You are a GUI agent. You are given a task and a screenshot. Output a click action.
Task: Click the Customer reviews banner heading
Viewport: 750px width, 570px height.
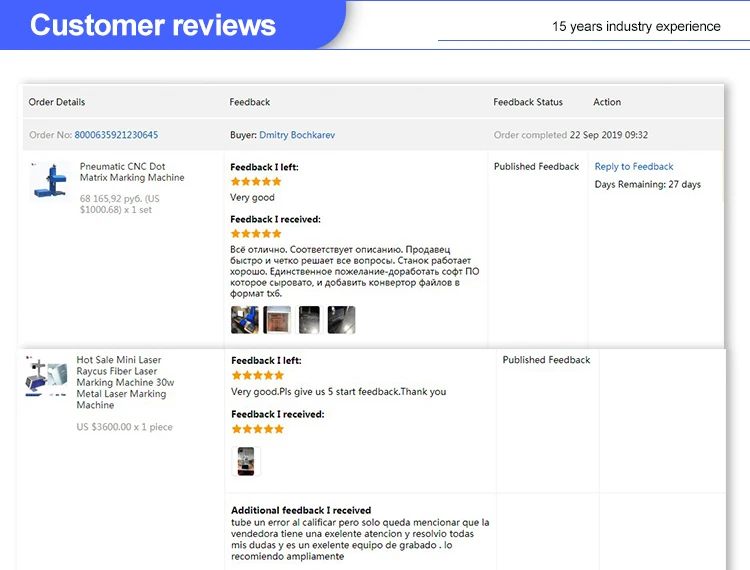coord(153,25)
